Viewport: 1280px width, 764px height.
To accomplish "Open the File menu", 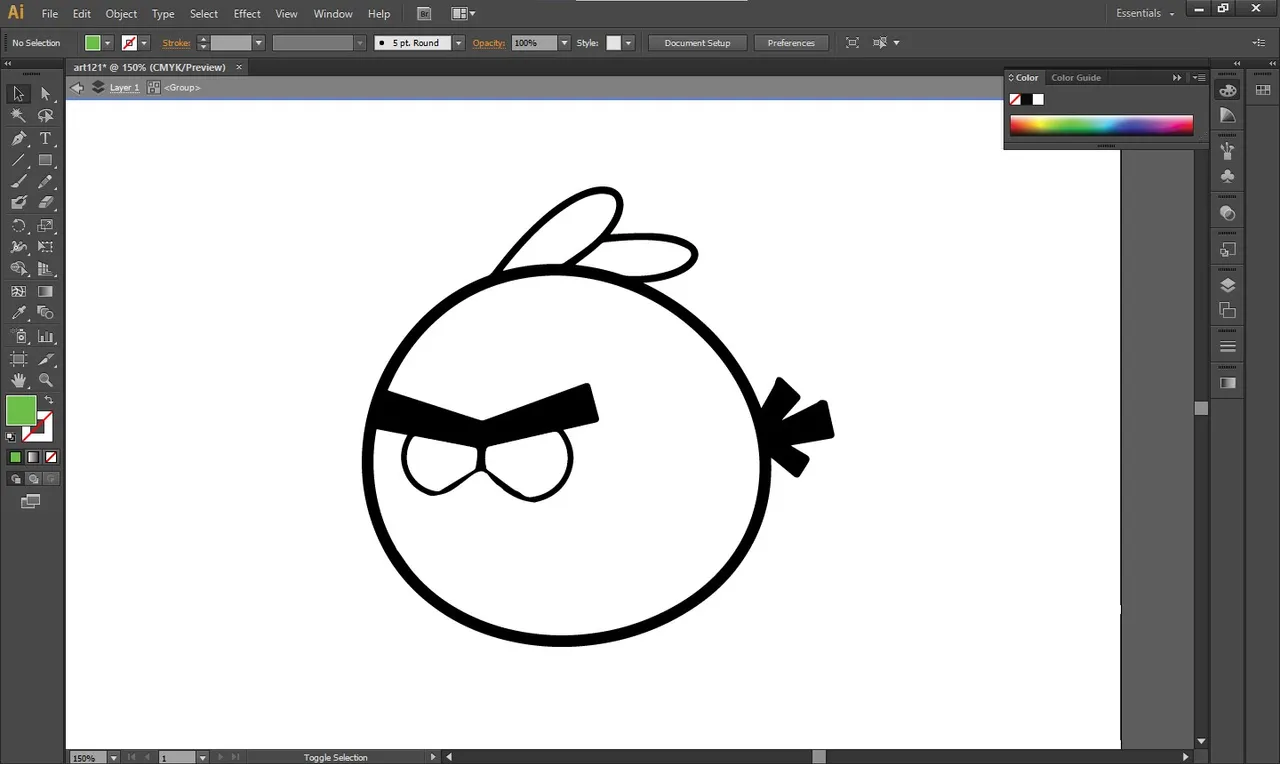I will (50, 14).
